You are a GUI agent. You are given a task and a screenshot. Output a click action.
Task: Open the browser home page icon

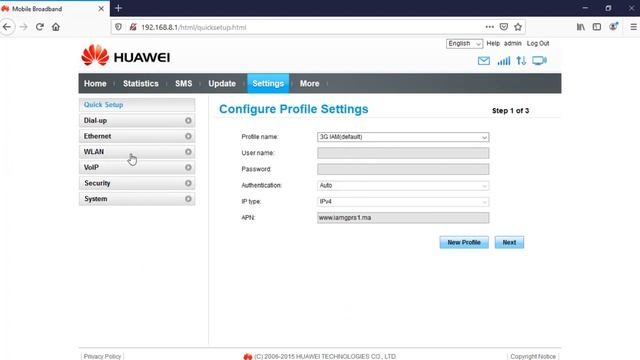coord(56,27)
